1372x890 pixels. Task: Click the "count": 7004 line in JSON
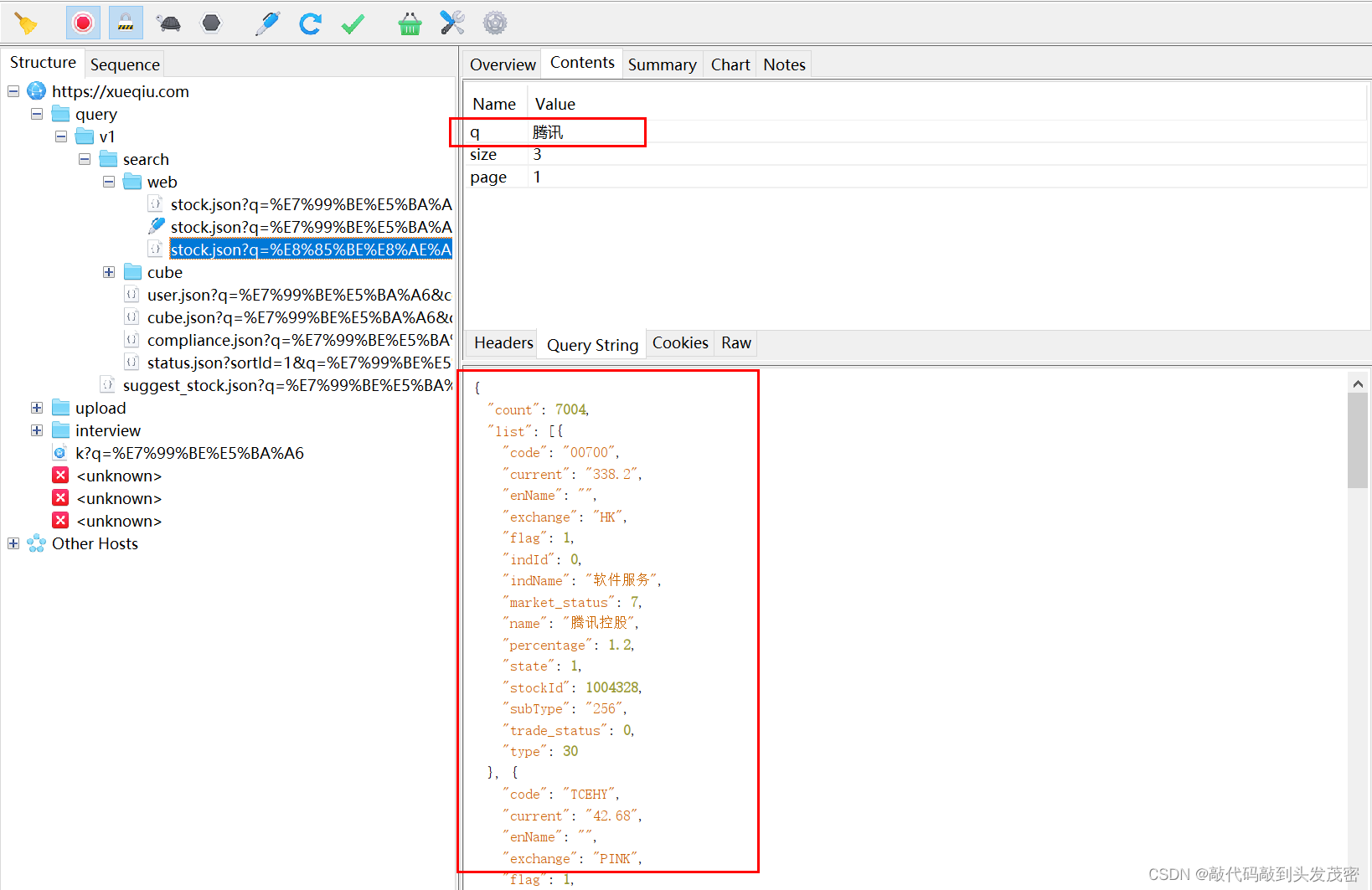coord(539,409)
